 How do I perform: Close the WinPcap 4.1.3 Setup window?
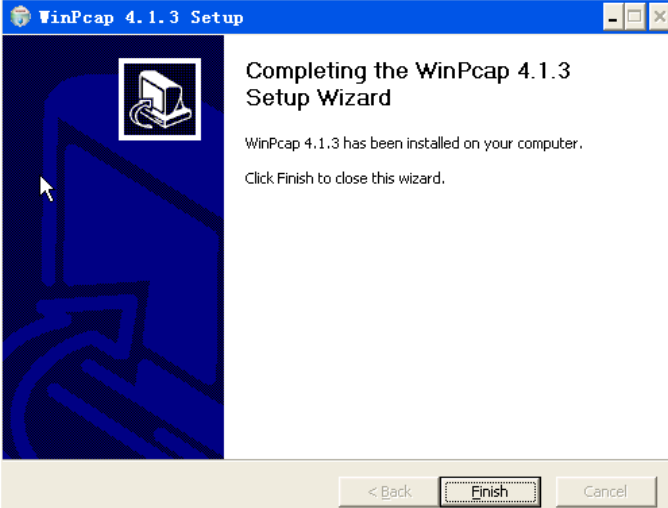tap(658, 17)
